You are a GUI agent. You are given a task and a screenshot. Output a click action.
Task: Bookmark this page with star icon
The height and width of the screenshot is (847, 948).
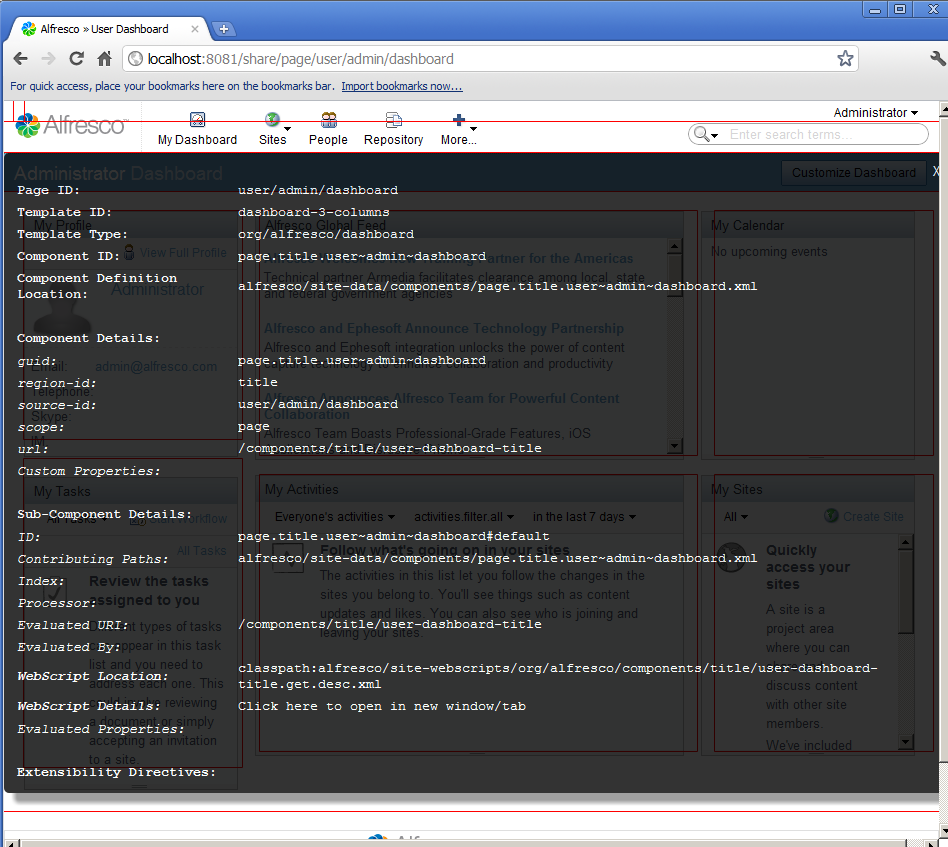845,59
